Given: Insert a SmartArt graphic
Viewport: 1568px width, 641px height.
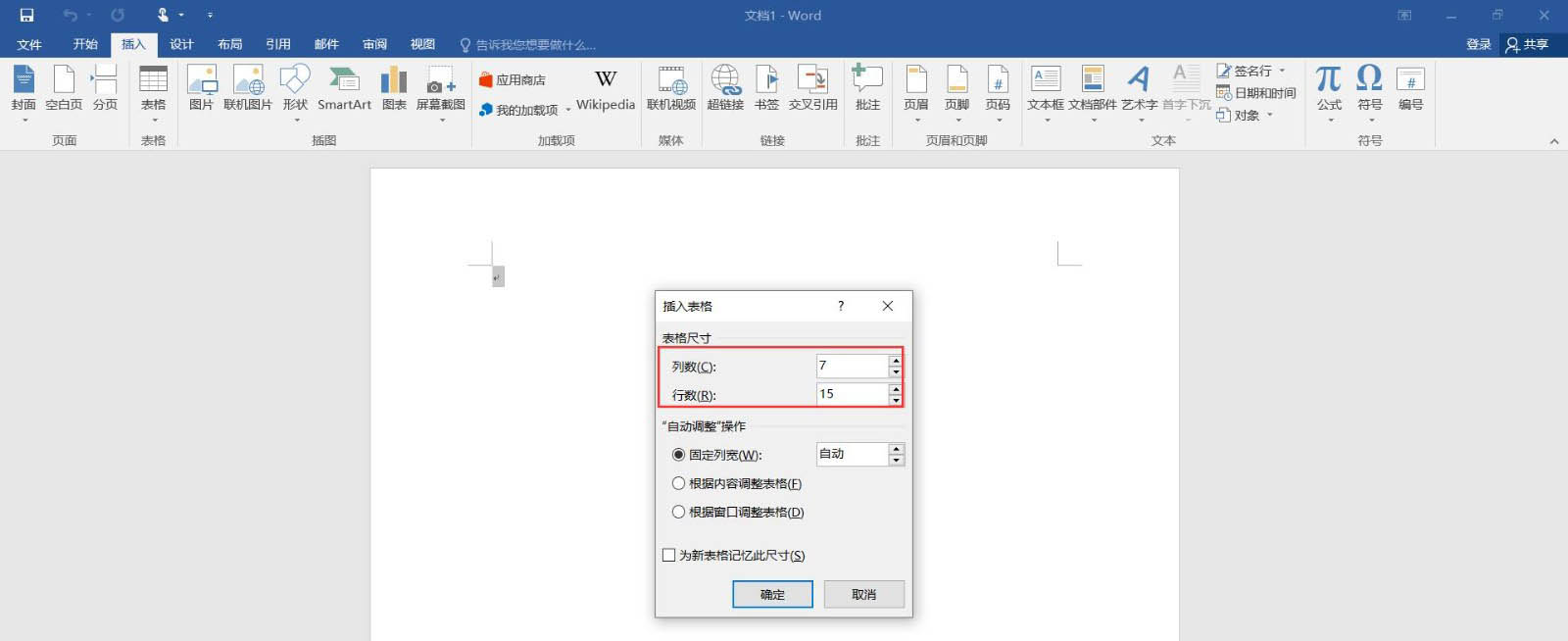Looking at the screenshot, I should point(344,88).
